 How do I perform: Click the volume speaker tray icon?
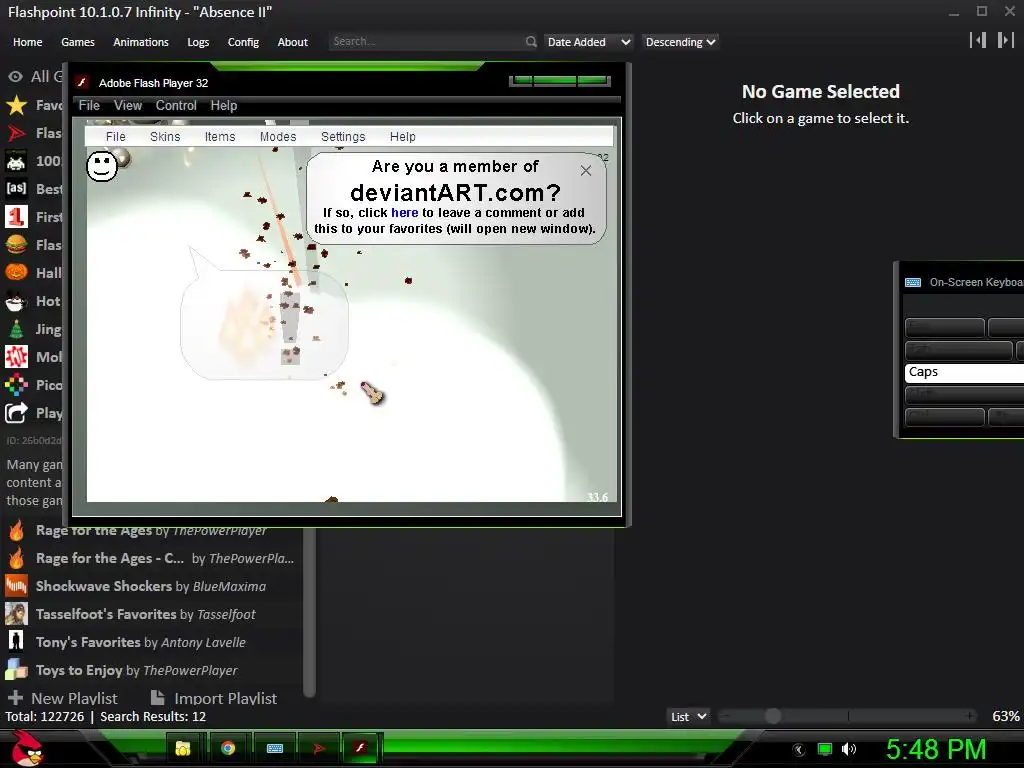coord(849,749)
